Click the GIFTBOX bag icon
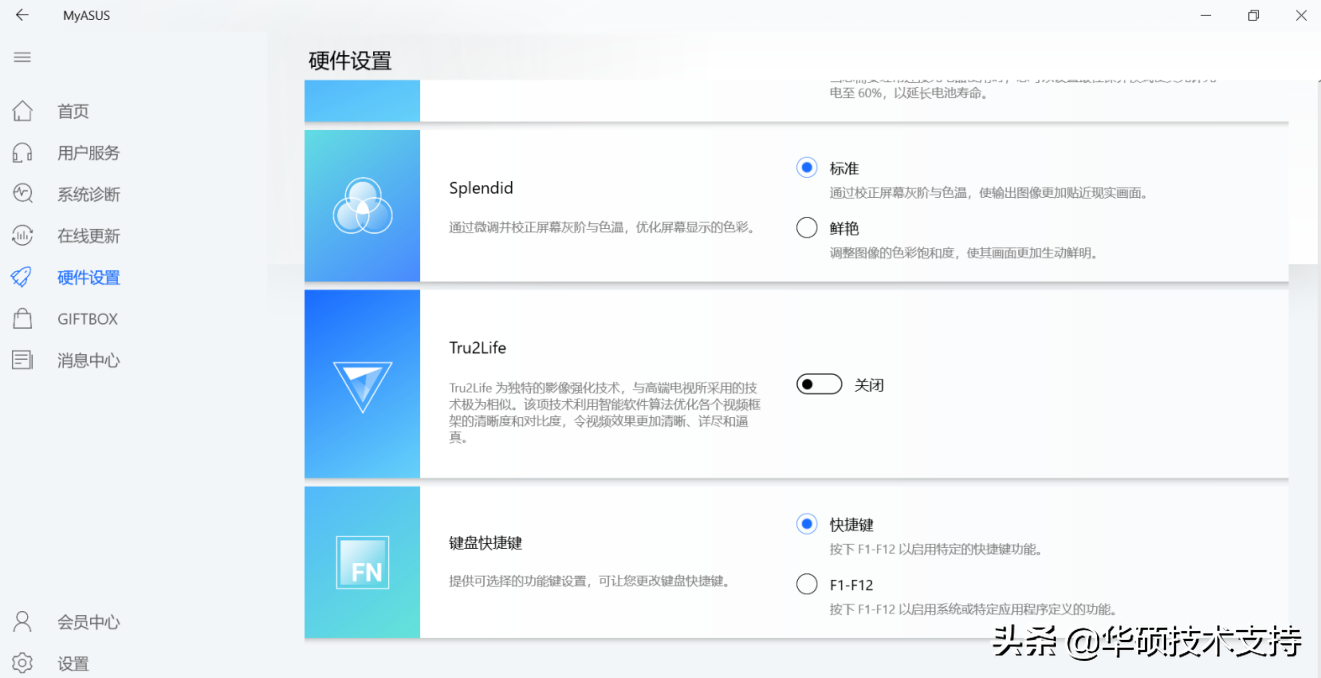This screenshot has width=1321, height=678. pos(22,319)
